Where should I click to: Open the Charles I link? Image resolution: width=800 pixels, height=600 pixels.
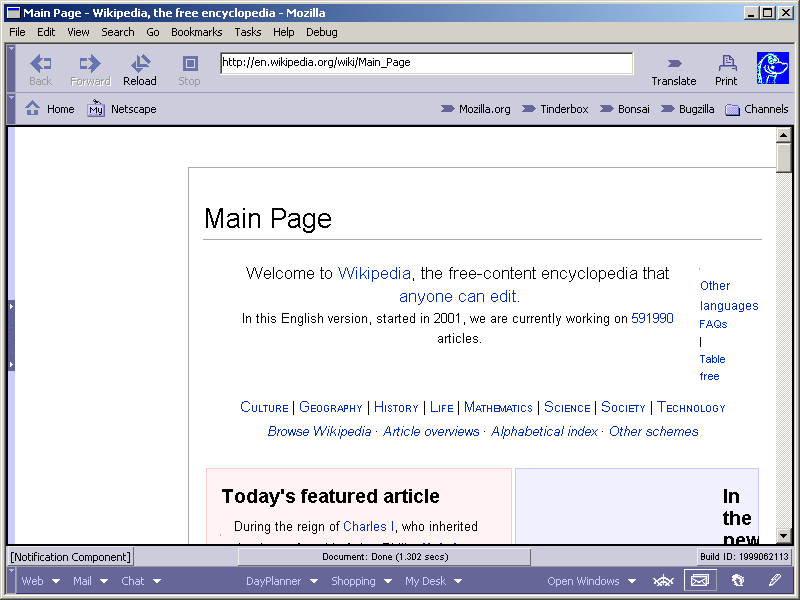click(x=368, y=526)
